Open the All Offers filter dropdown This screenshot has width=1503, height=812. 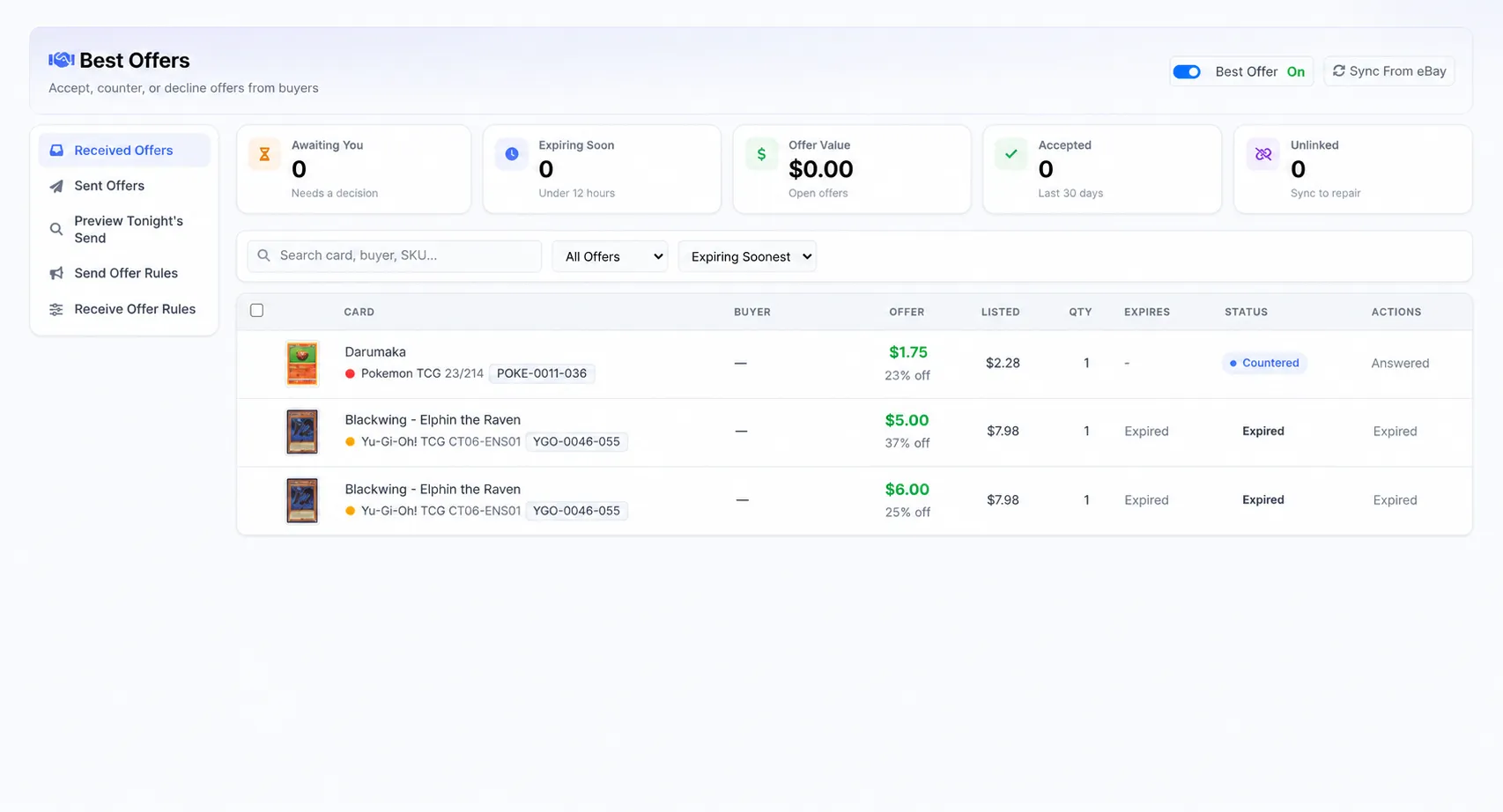tap(610, 256)
